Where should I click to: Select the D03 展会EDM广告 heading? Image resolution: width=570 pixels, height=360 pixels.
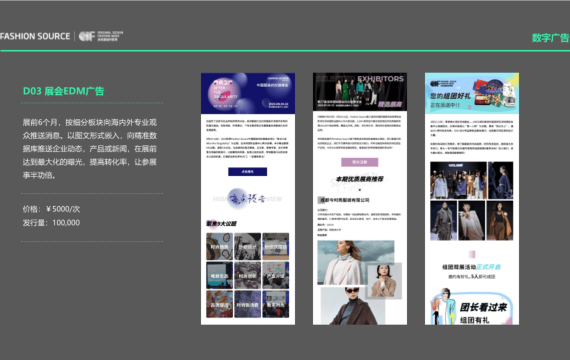pos(64,91)
